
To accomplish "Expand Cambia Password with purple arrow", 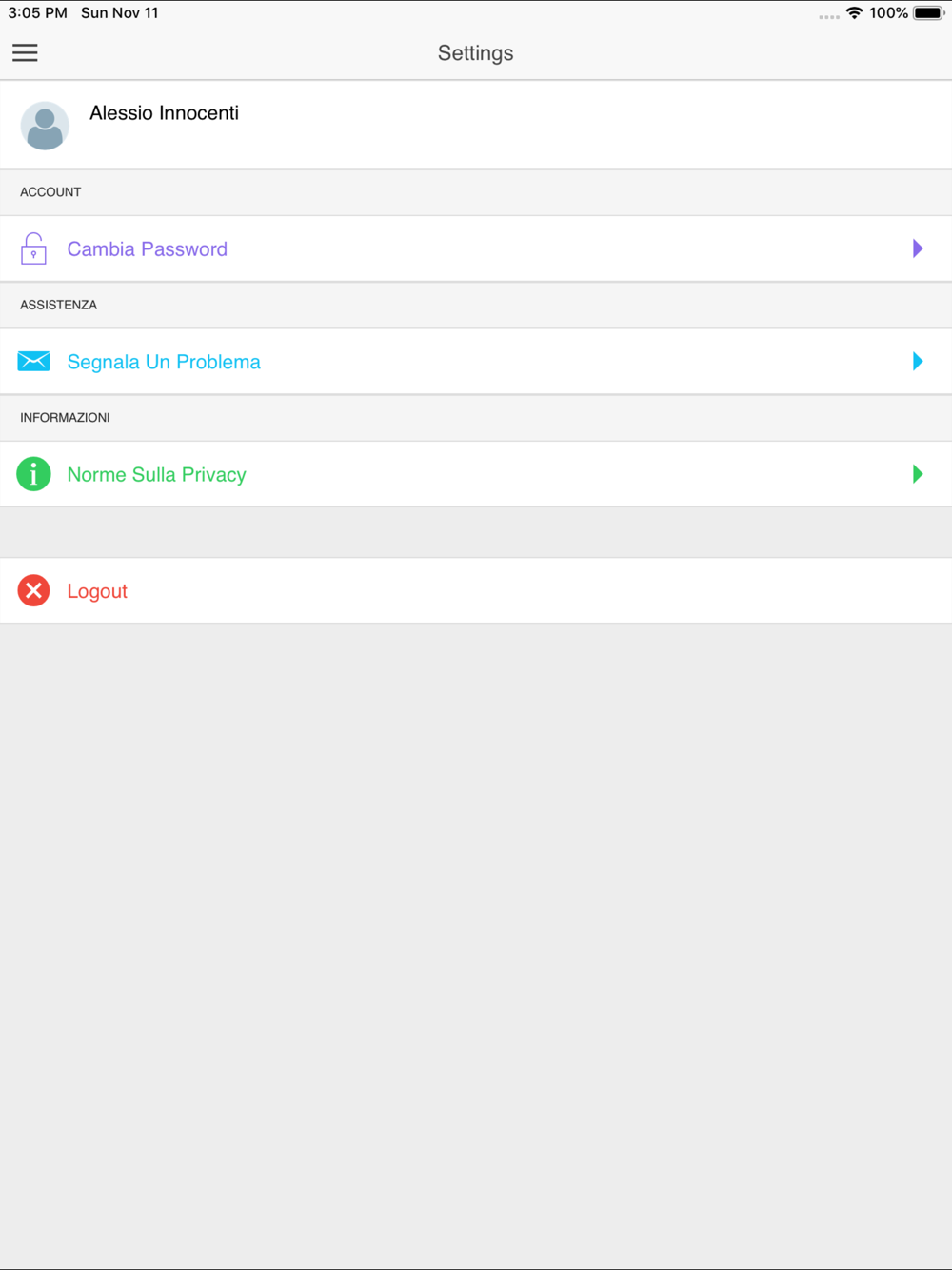I will [918, 248].
